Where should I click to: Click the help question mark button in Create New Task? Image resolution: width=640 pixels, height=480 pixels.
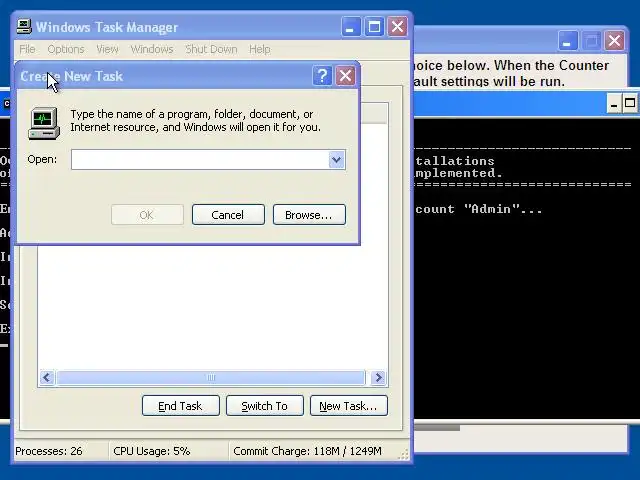click(322, 76)
